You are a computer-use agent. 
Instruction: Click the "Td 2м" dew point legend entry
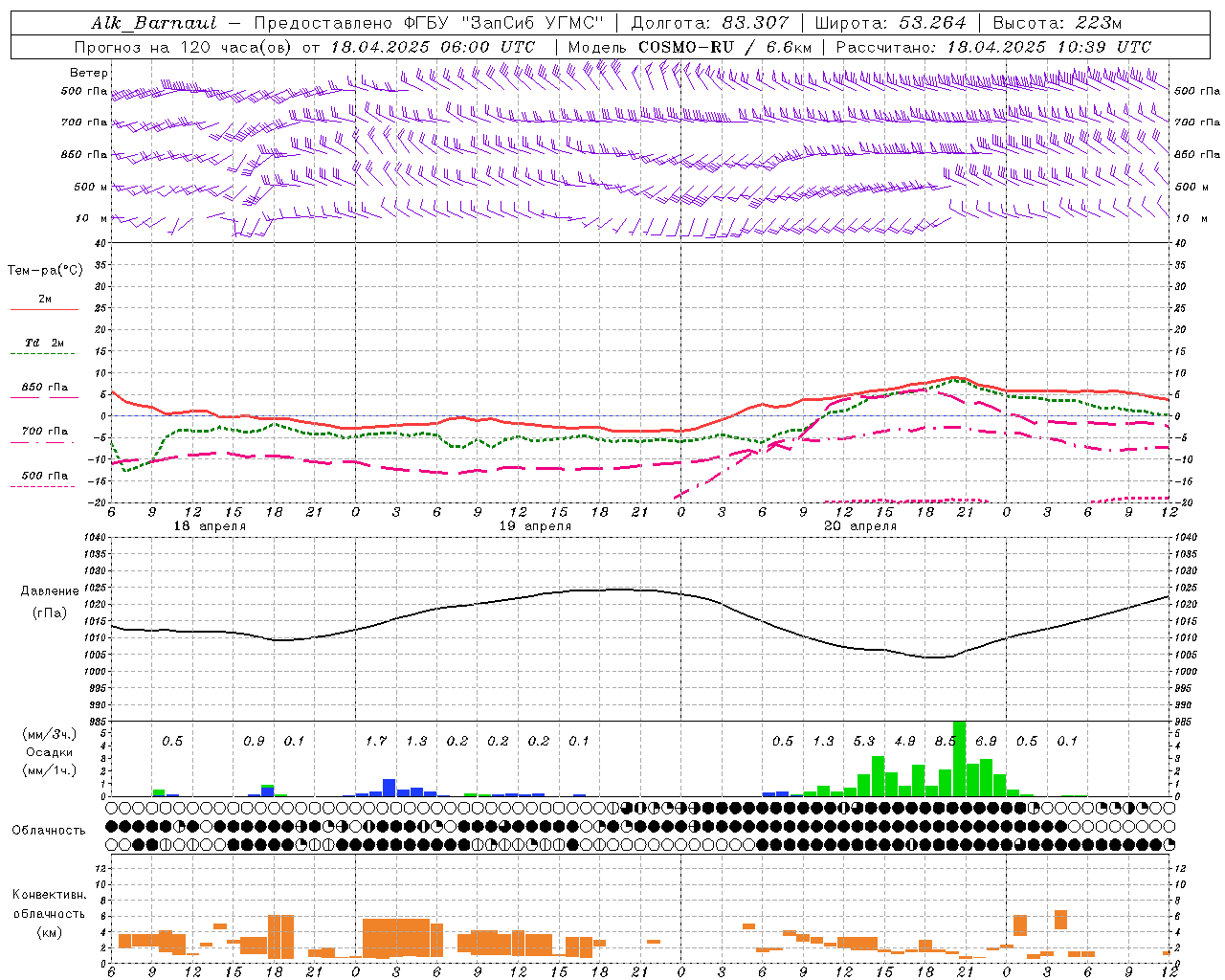45,343
